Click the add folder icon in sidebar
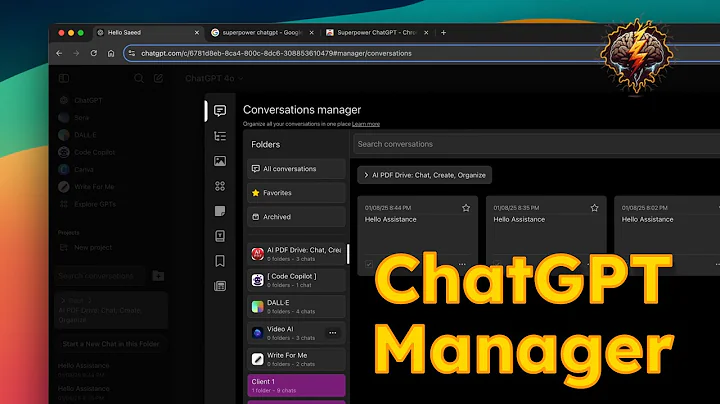The width and height of the screenshot is (720, 404). point(158,275)
